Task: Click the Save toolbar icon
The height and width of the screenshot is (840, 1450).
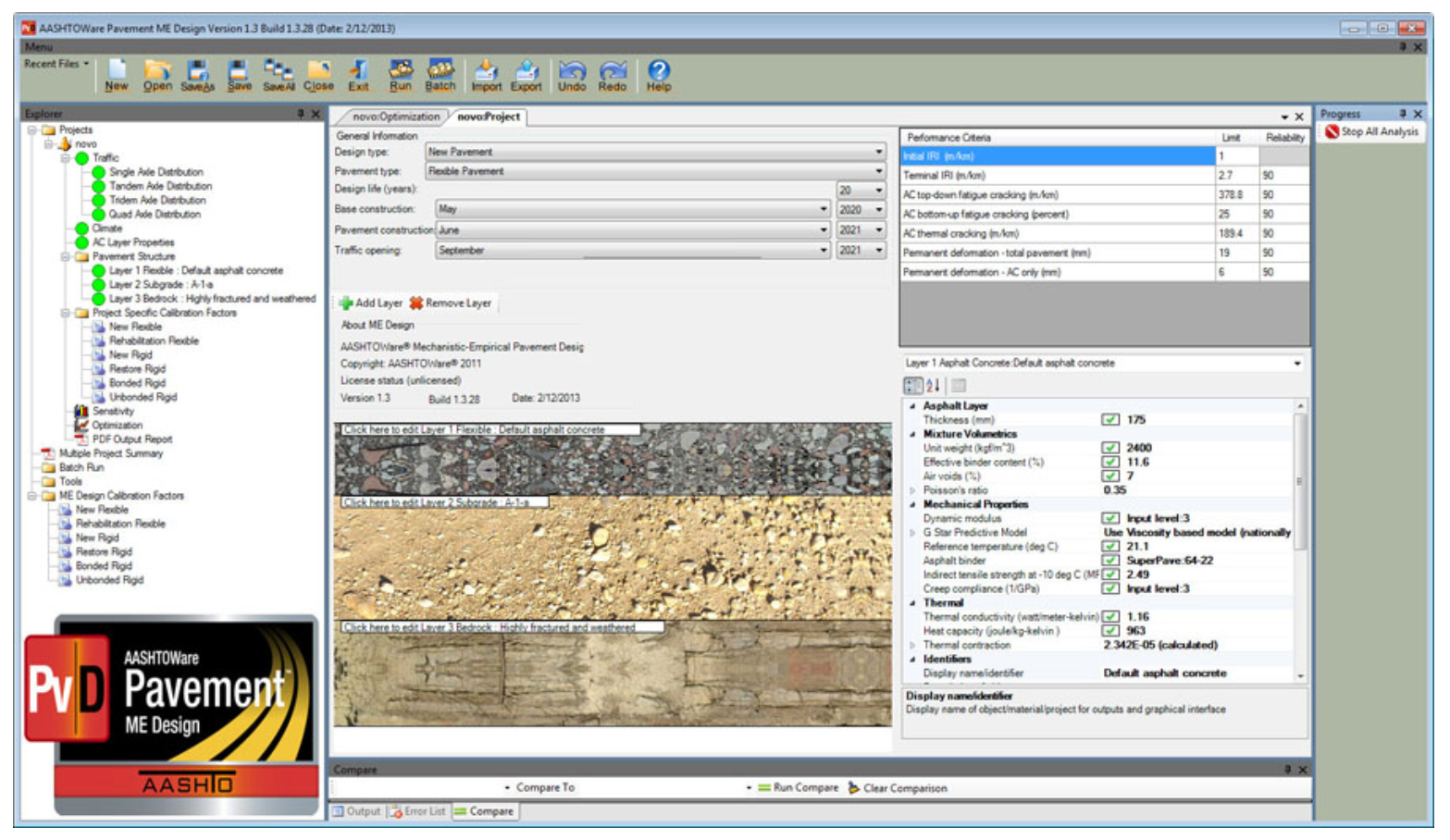Action: click(x=239, y=69)
